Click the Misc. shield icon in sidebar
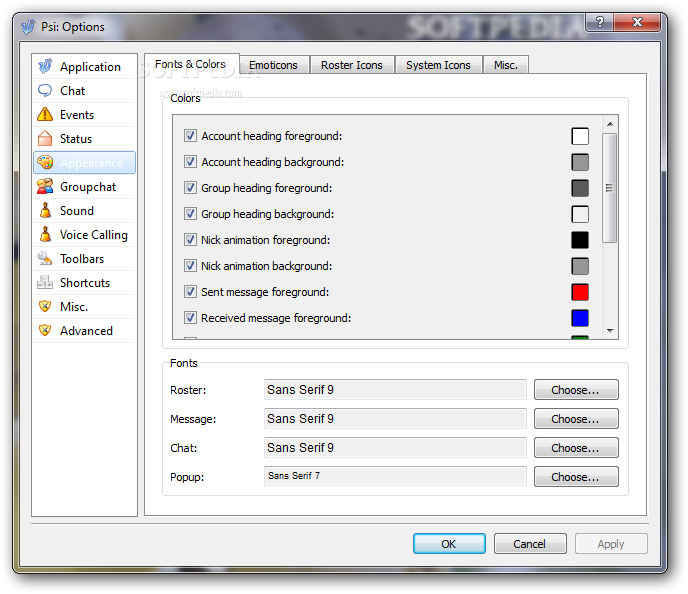The image size is (688, 594). pos(45,306)
